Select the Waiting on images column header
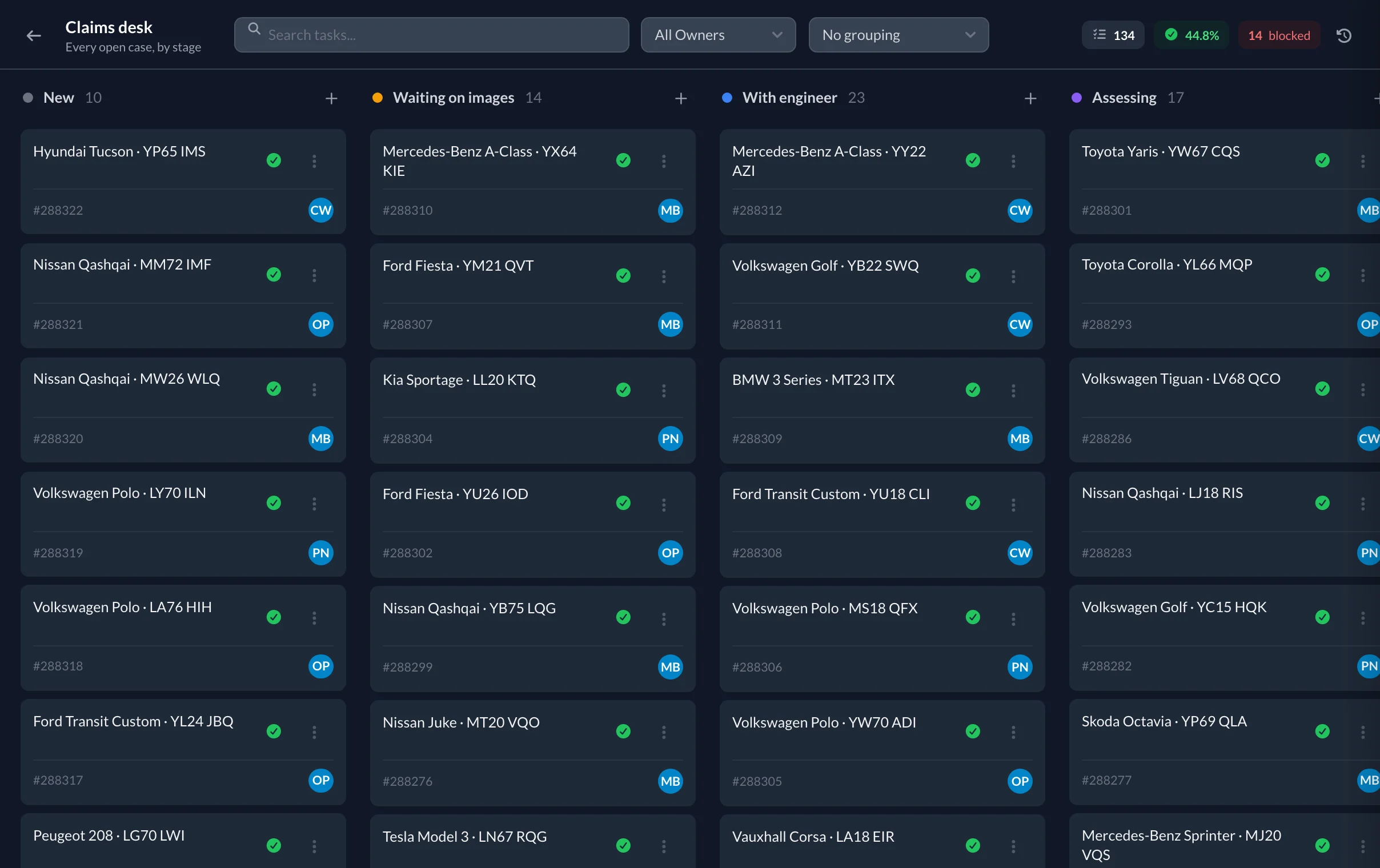Image resolution: width=1380 pixels, height=868 pixels. click(454, 98)
